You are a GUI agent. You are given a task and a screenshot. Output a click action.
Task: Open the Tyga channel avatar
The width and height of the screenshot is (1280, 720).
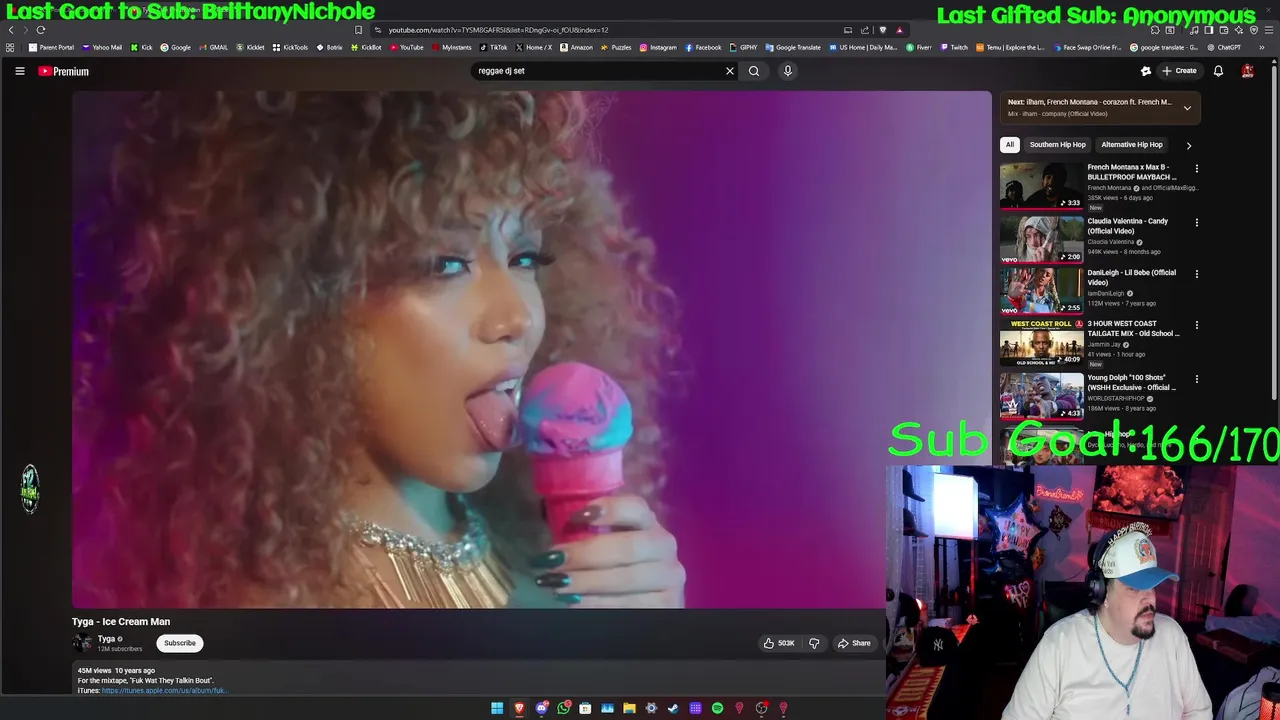tap(82, 643)
